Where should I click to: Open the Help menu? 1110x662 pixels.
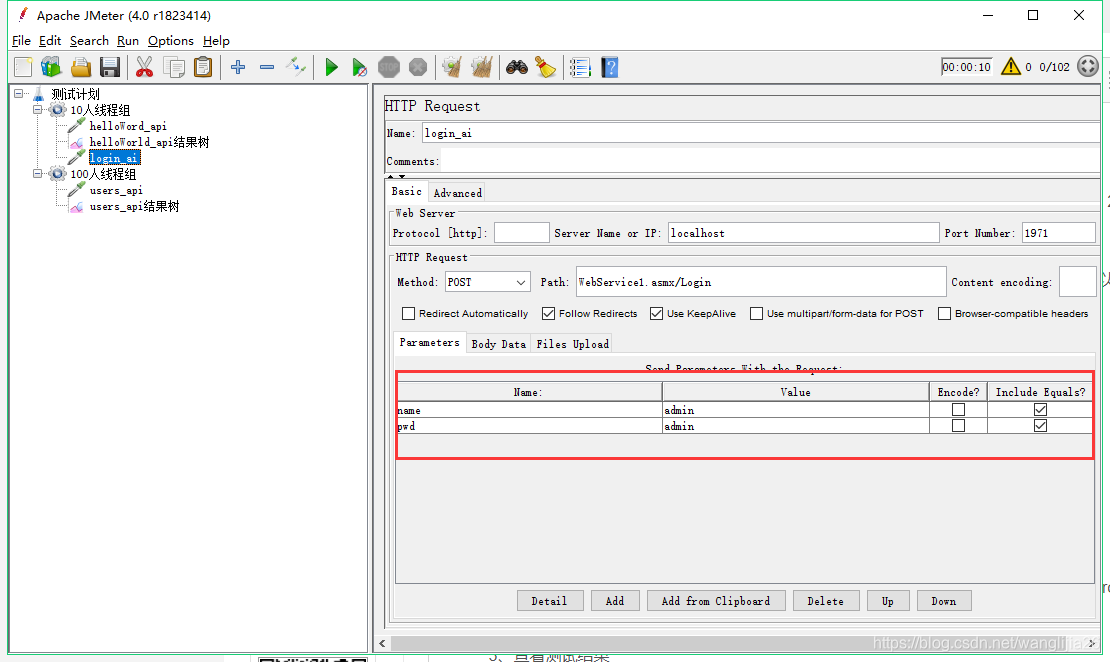216,40
